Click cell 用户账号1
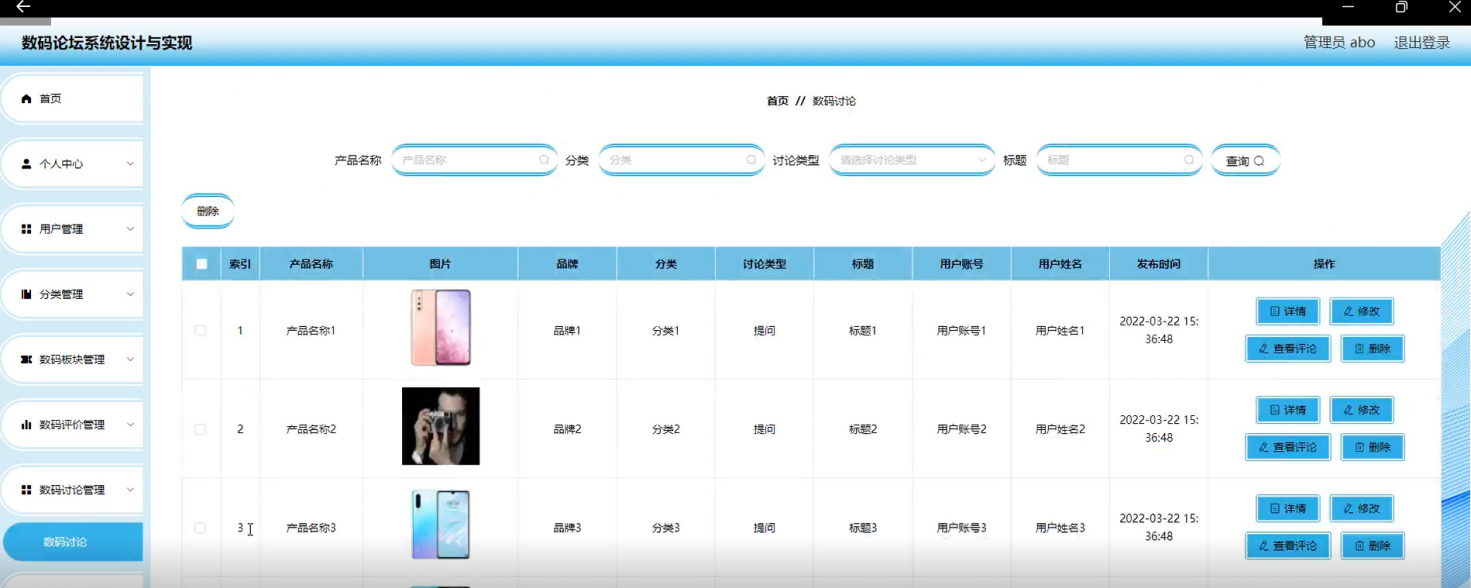The height and width of the screenshot is (588, 1471). click(961, 330)
